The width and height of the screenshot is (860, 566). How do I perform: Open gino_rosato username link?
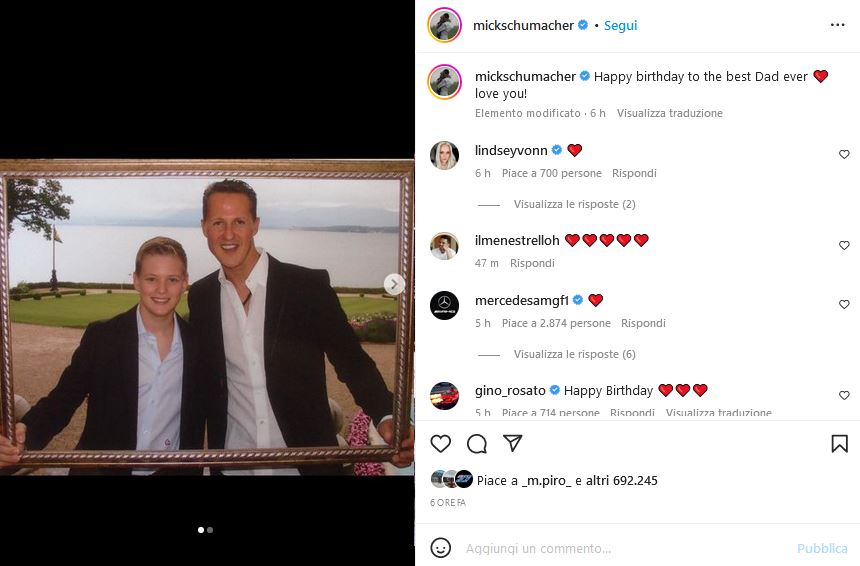click(510, 390)
